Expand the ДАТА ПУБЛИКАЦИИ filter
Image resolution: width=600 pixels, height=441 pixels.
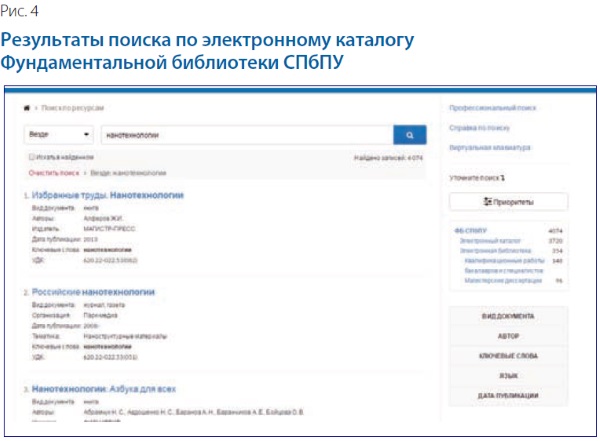508,396
